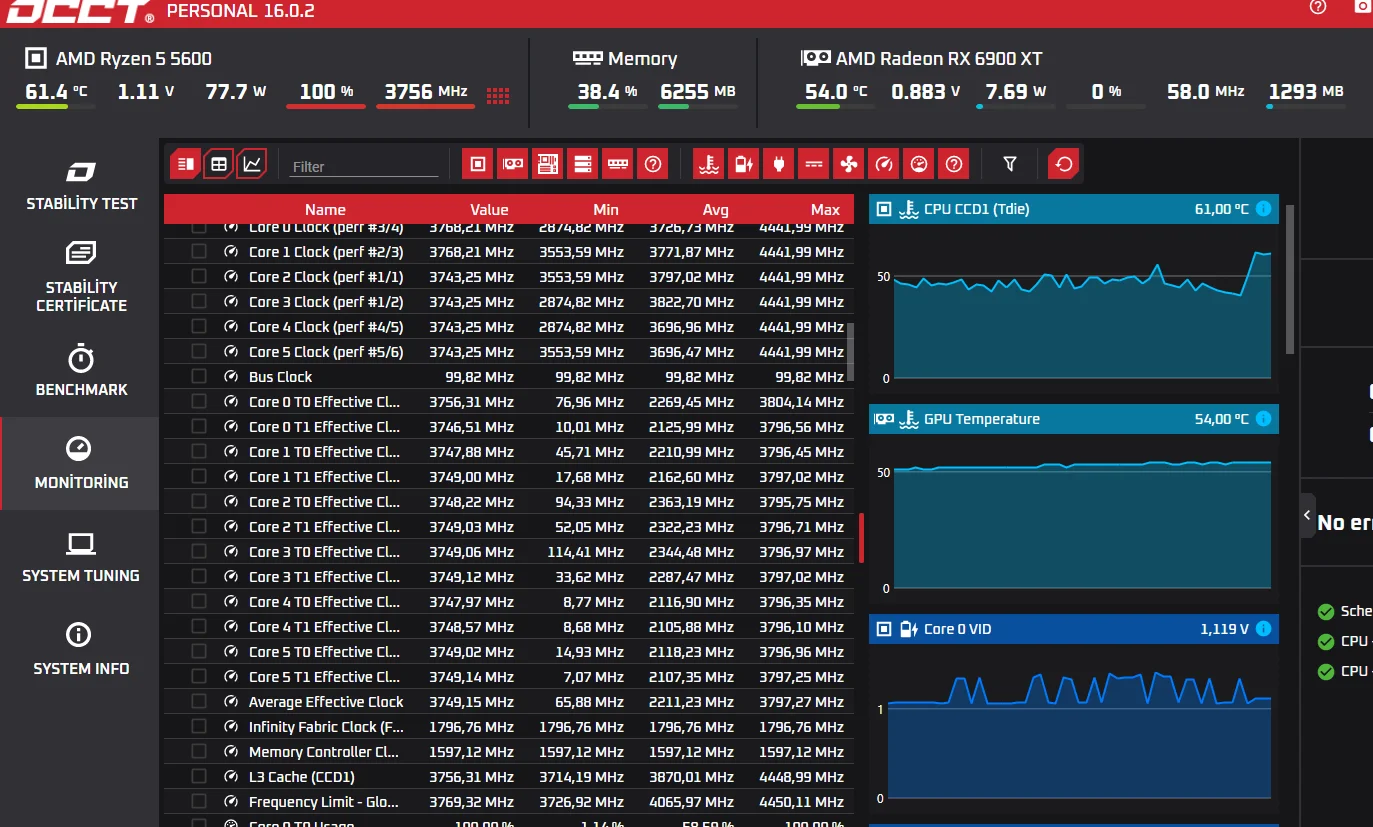Toggle the usage gauge sensor type filter
The width and height of the screenshot is (1373, 827).
point(919,163)
